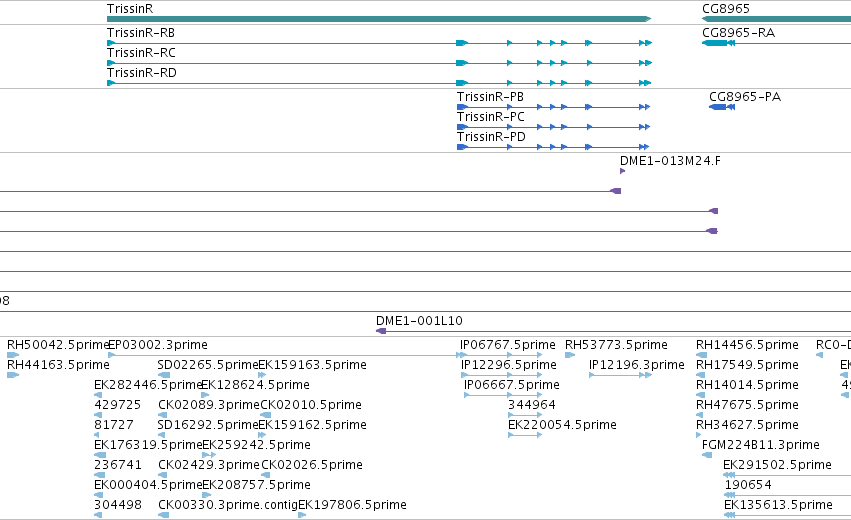Click EST EK208757.5prime

tap(256, 486)
